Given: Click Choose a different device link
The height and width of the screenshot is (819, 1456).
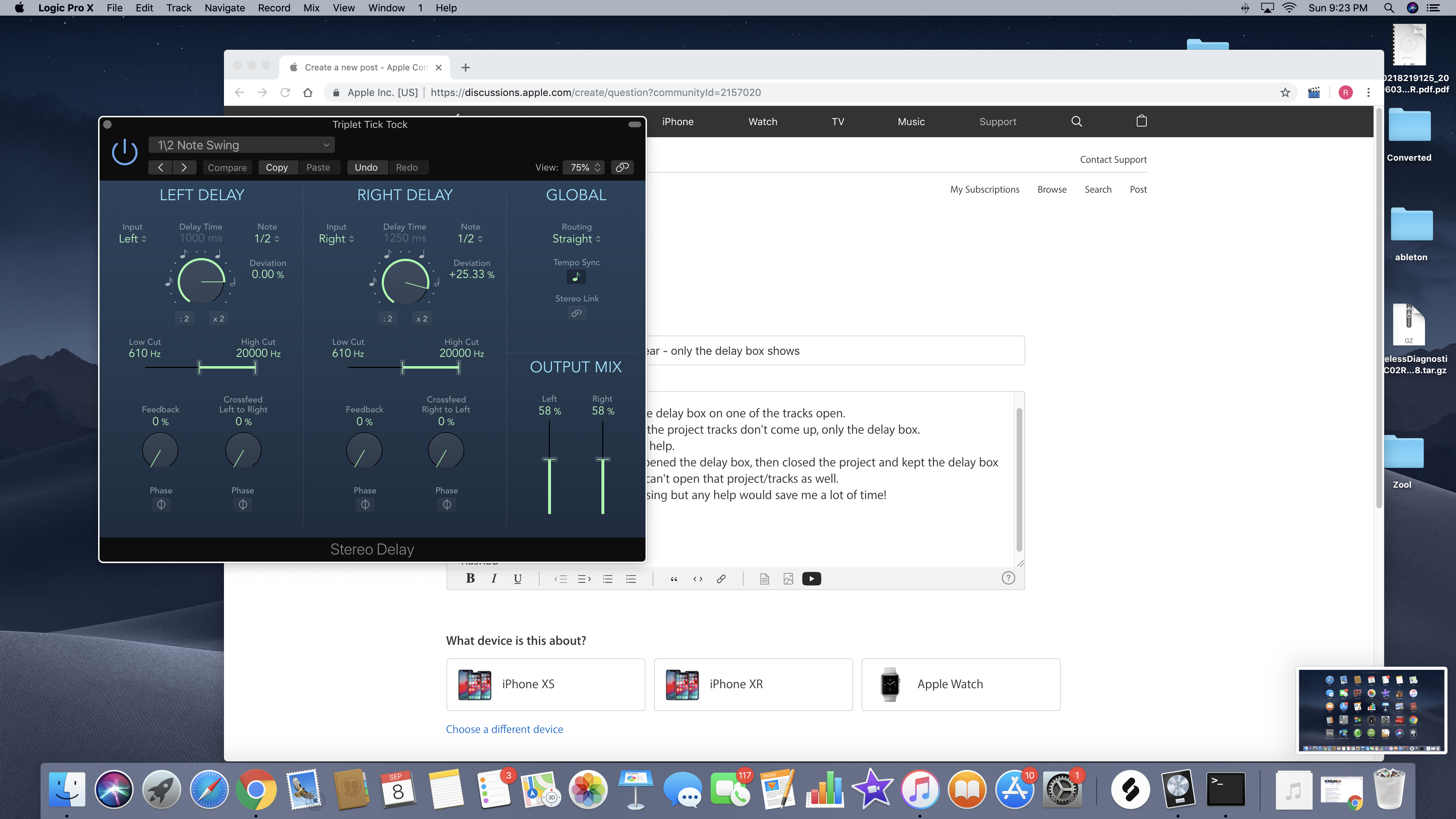Looking at the screenshot, I should point(504,729).
